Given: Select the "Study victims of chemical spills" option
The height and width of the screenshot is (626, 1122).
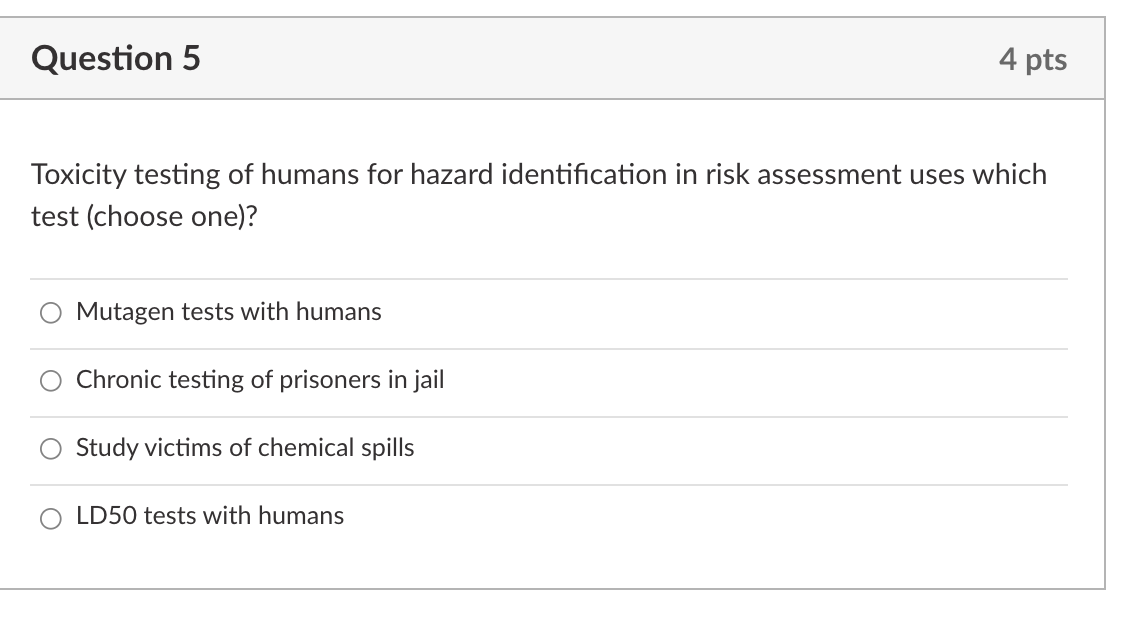Looking at the screenshot, I should point(49,448).
